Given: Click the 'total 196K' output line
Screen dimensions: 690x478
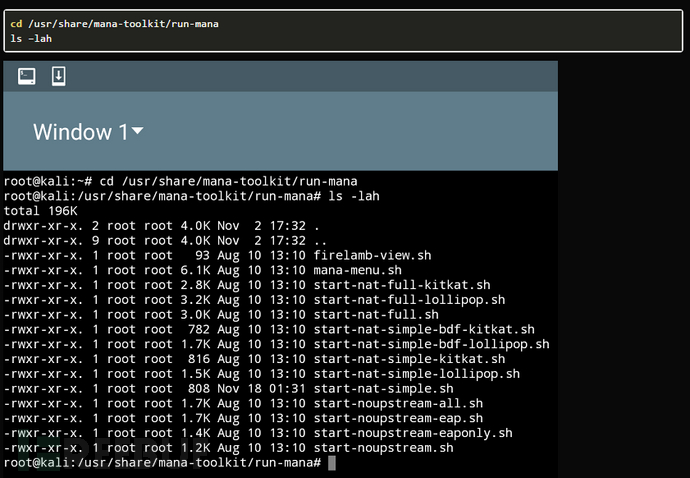Looking at the screenshot, I should (40, 211).
